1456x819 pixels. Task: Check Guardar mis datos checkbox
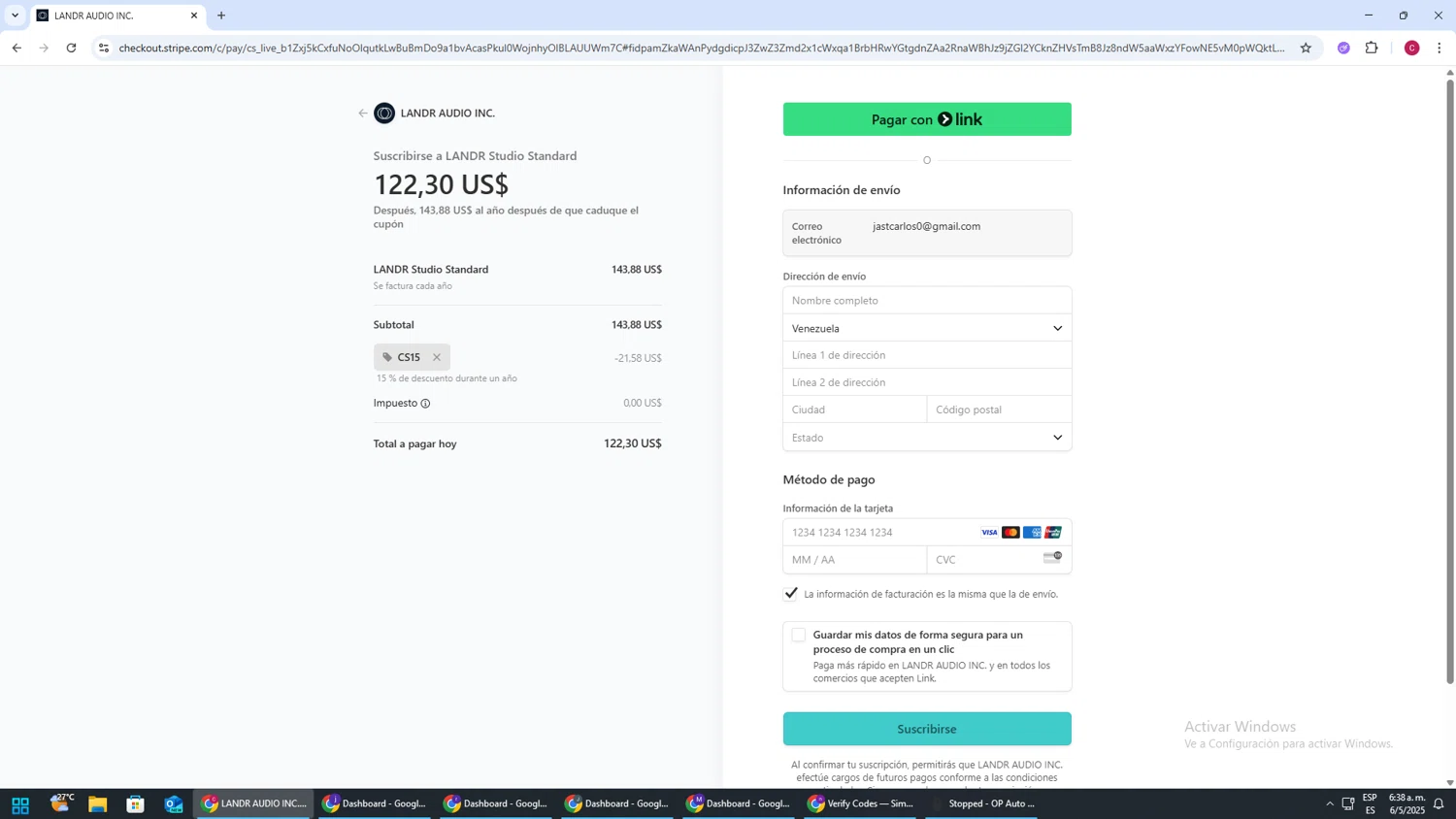click(x=799, y=635)
